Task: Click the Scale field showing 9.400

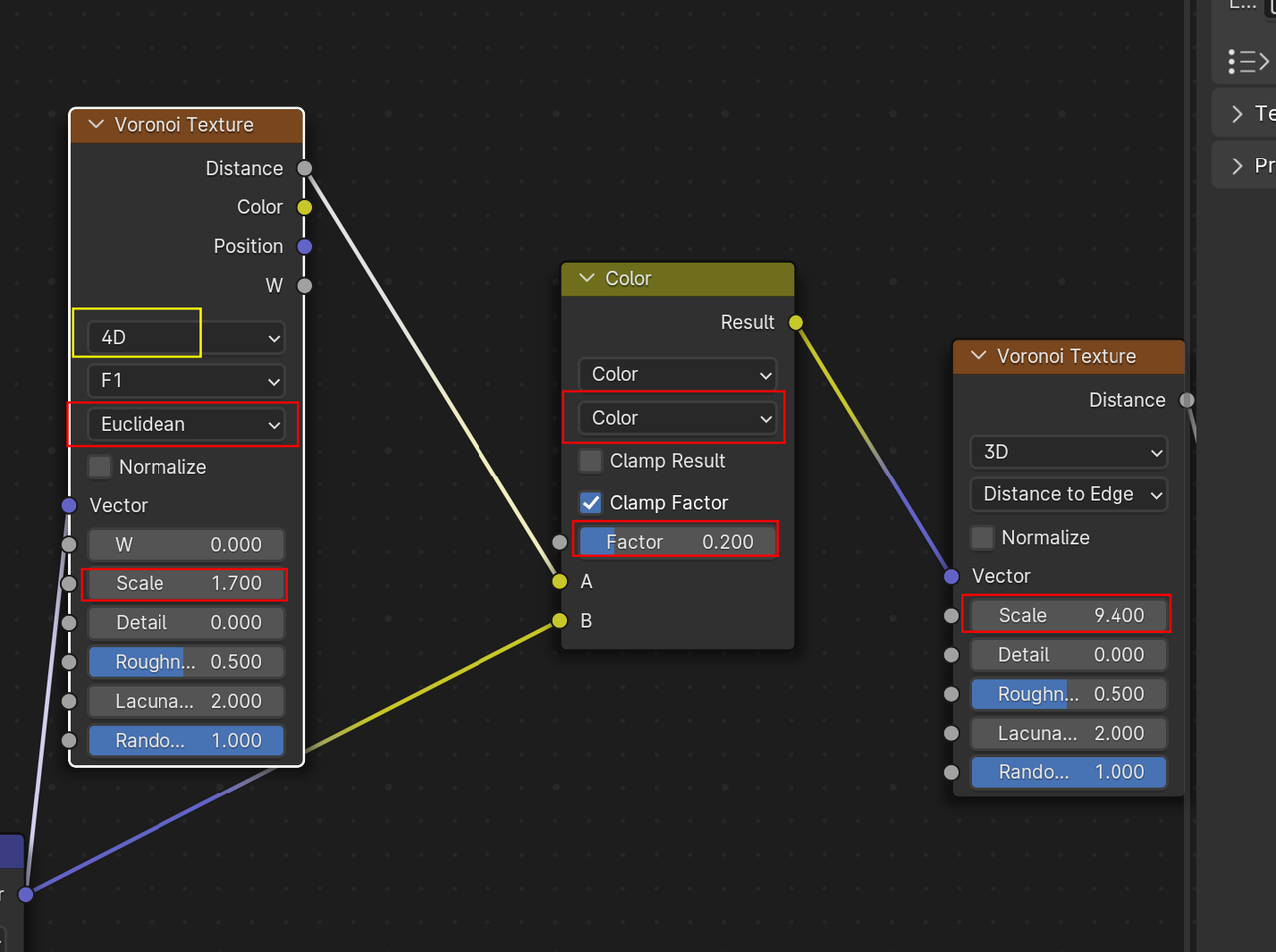Action: (1069, 615)
